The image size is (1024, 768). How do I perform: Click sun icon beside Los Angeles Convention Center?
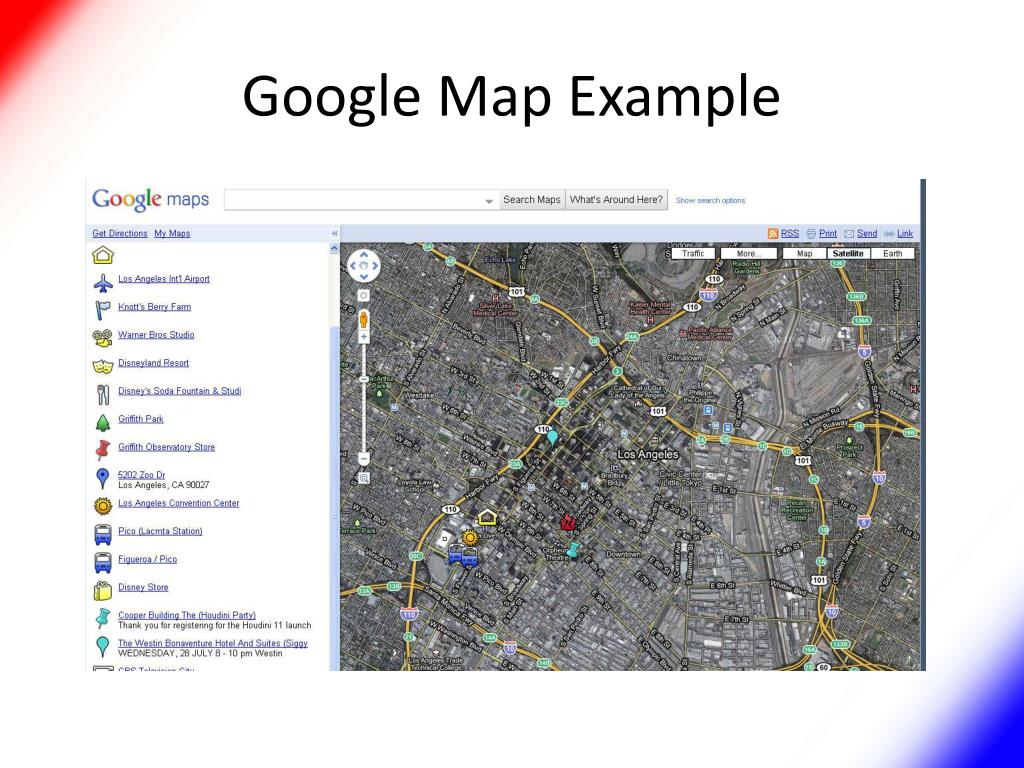tap(103, 506)
